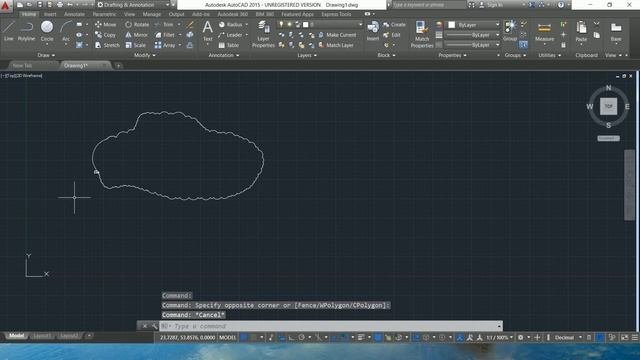Image resolution: width=640 pixels, height=360 pixels.
Task: Open the Drafting & Annotation workspace dropdown
Action: 133,5
